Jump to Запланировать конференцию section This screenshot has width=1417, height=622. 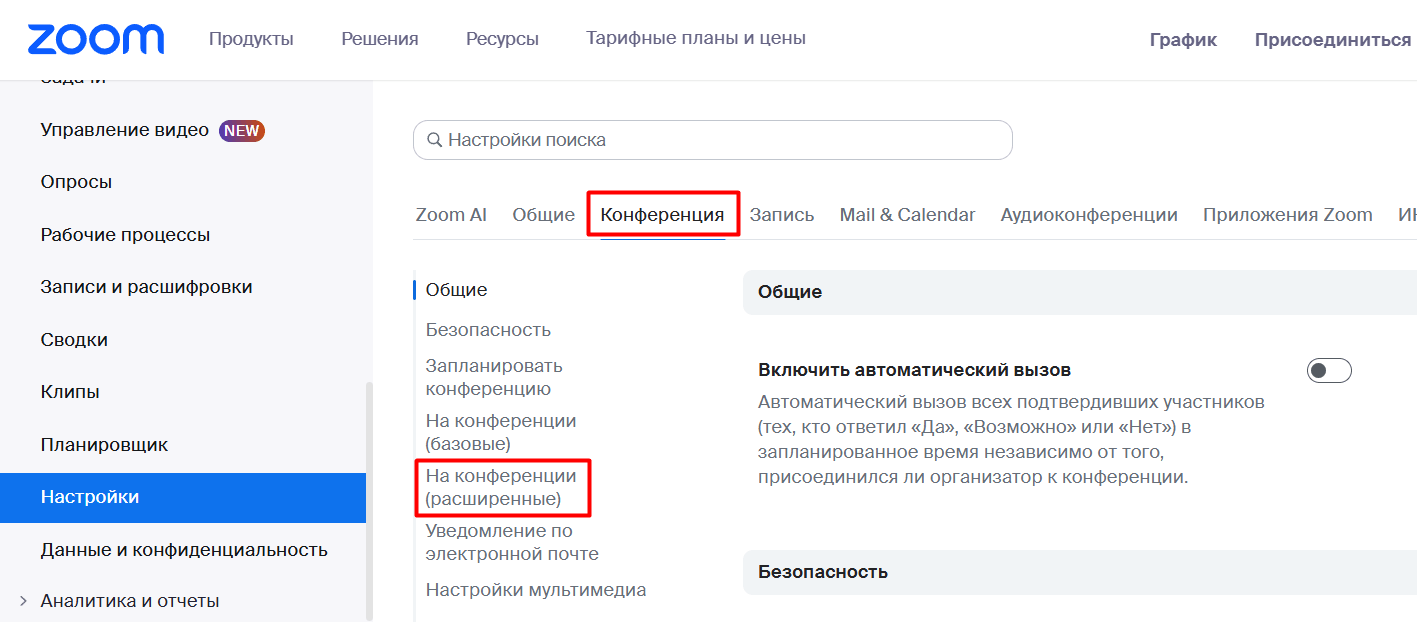(494, 377)
